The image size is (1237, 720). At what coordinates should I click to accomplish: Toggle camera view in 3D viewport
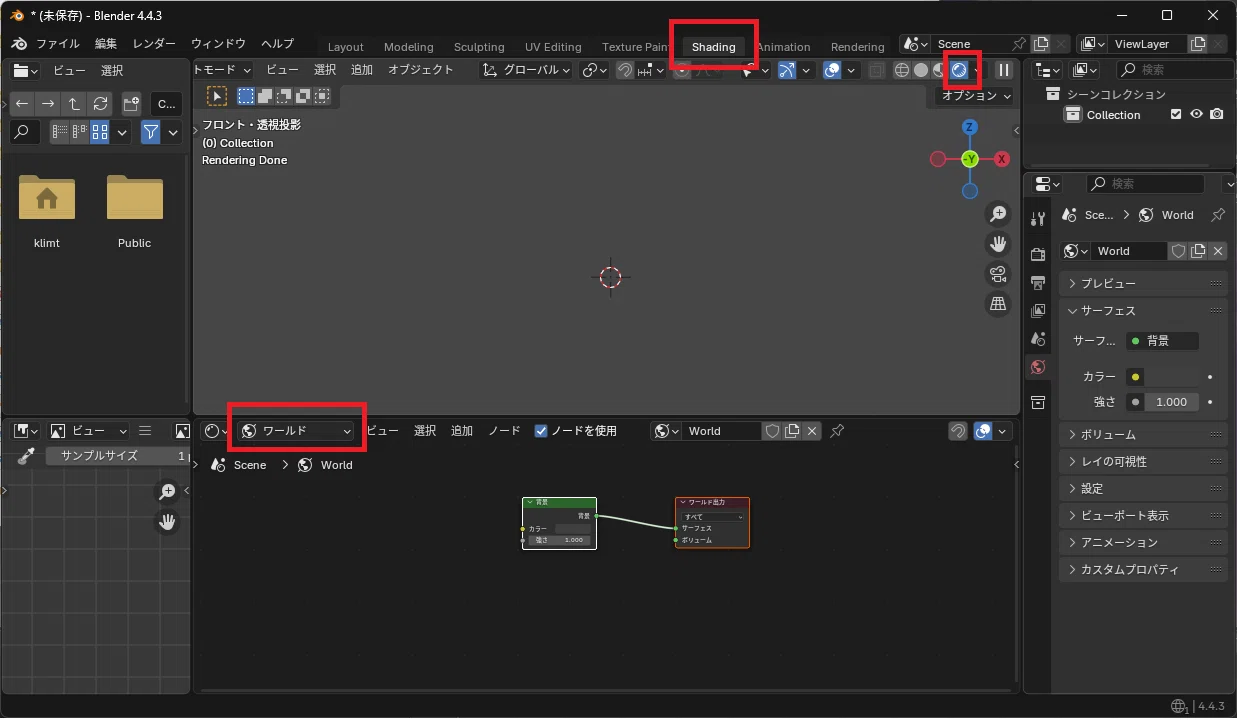[x=997, y=274]
